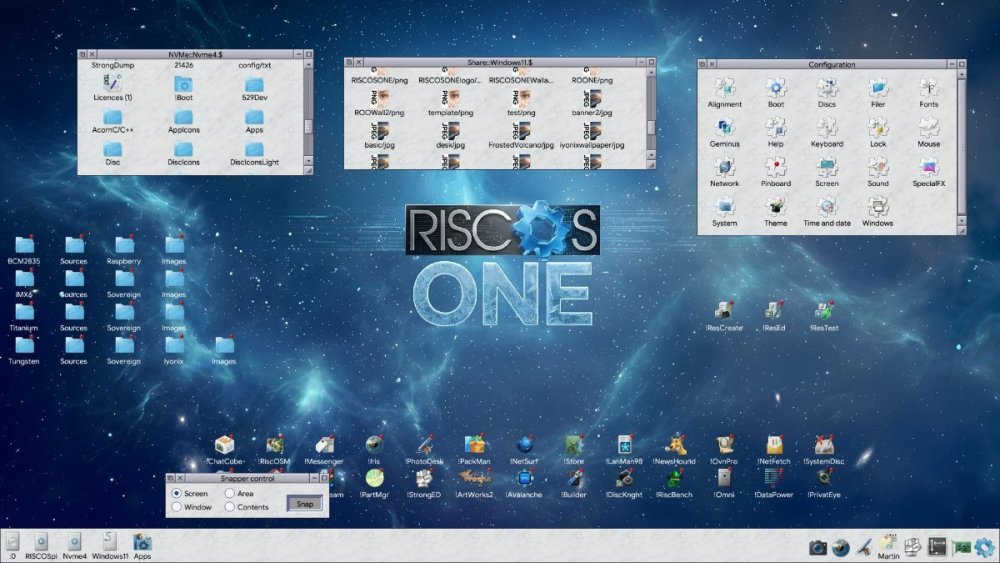The width and height of the screenshot is (1000, 563).
Task: Select the Contents radio in Snapper control
Action: (230, 507)
